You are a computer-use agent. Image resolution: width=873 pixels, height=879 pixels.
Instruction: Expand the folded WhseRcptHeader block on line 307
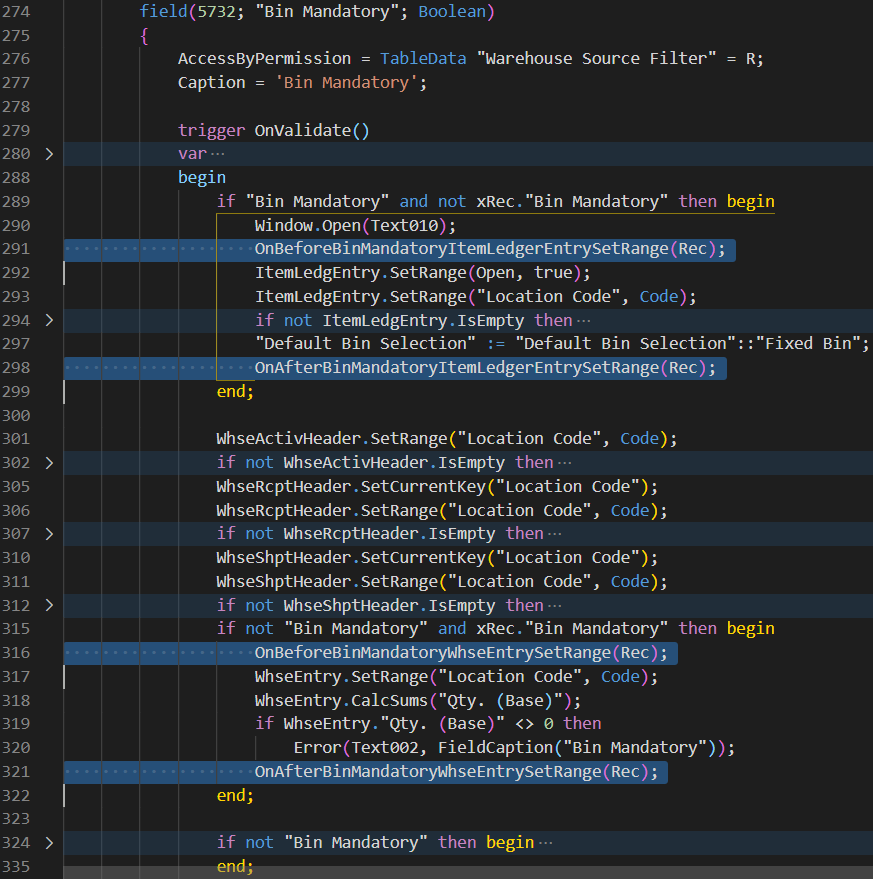[50, 533]
